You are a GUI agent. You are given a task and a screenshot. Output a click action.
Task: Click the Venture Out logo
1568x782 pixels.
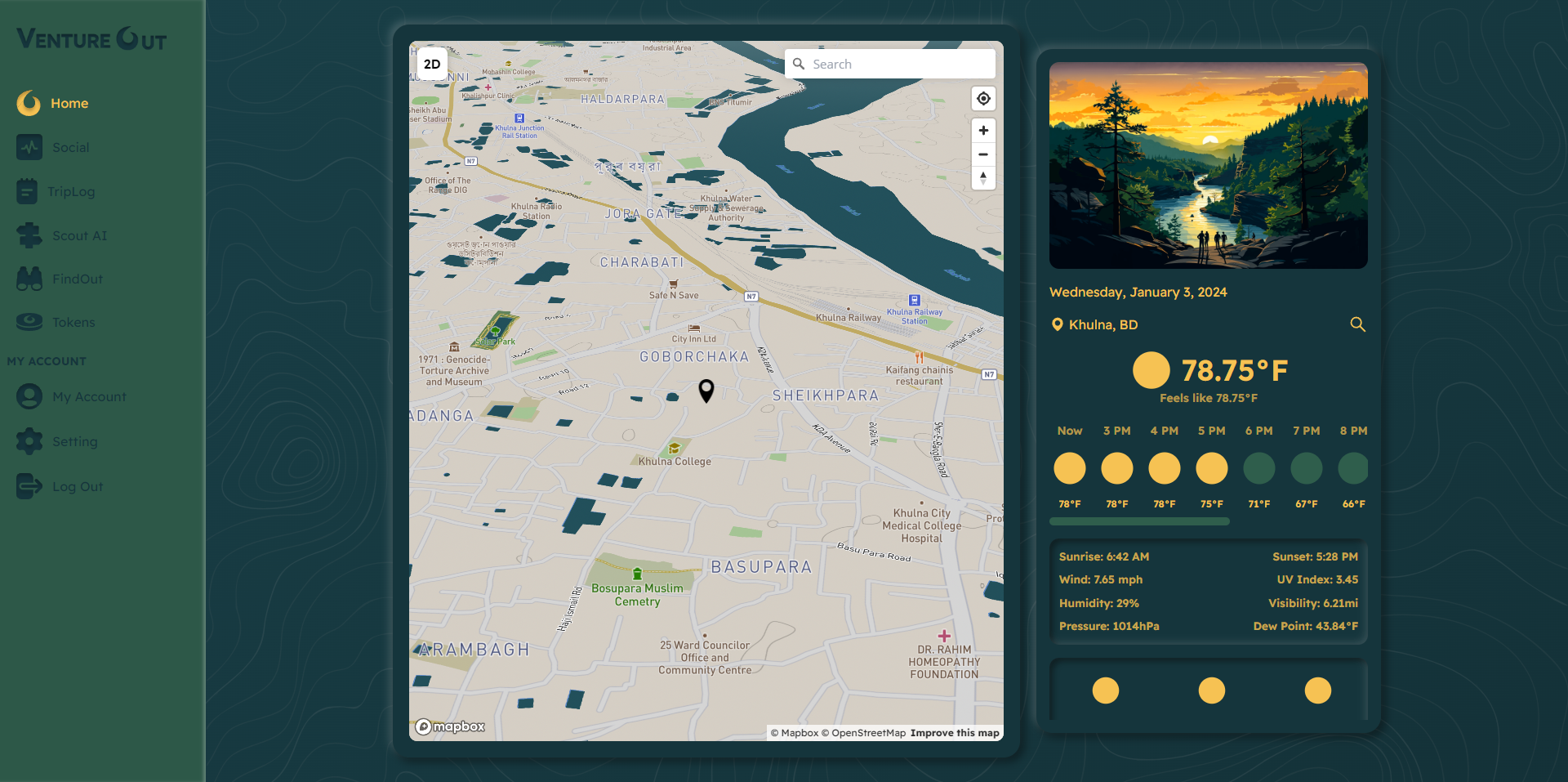point(91,38)
